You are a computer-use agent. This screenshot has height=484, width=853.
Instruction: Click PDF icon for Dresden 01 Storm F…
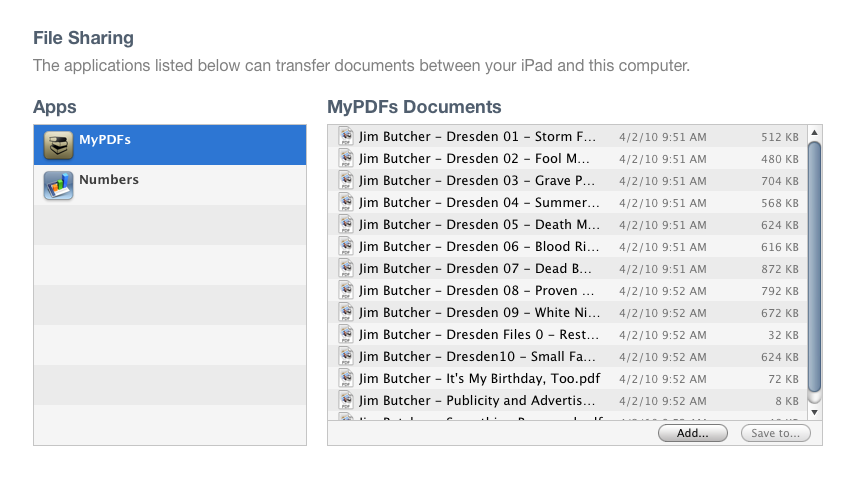(346, 136)
